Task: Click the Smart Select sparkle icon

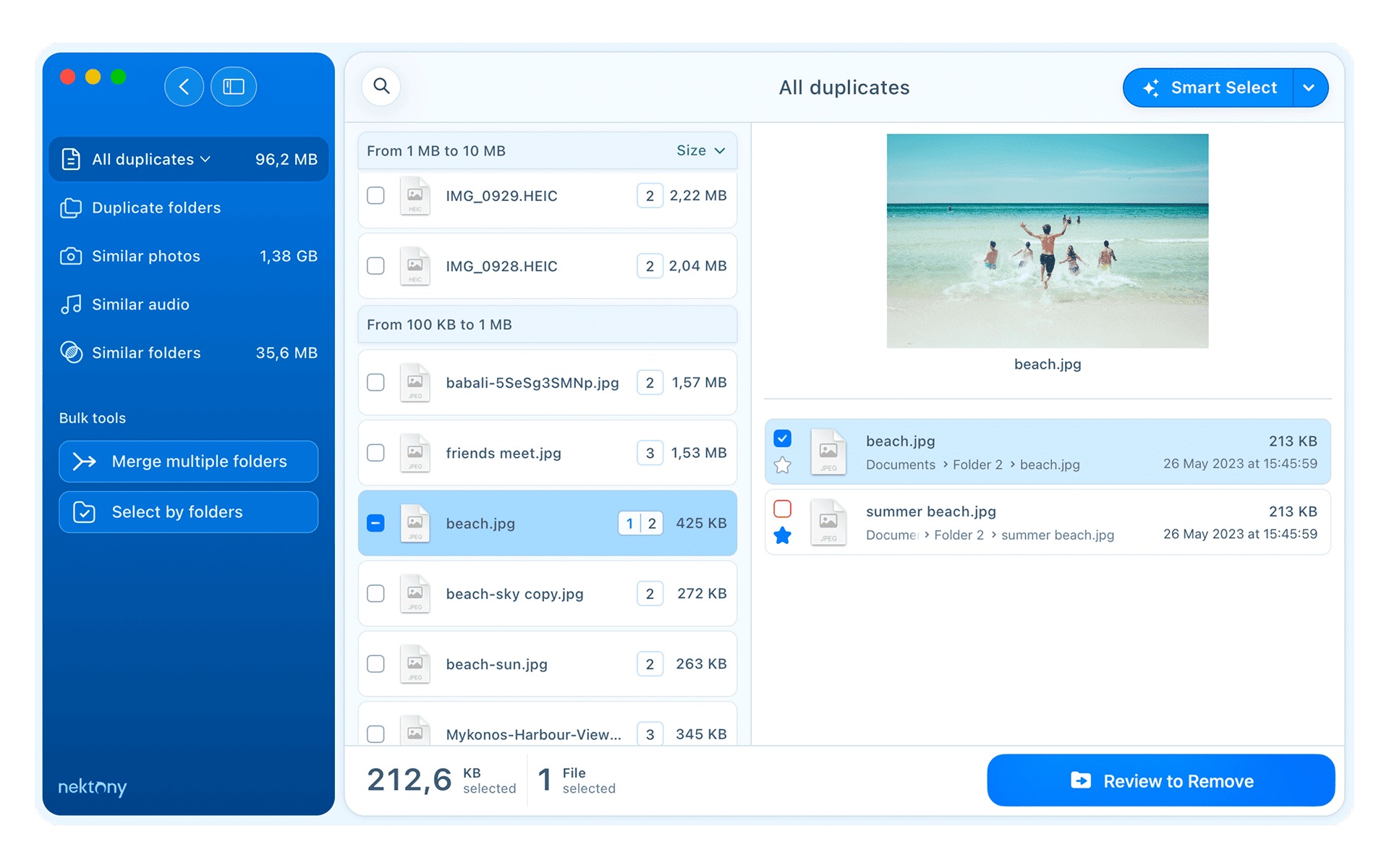Action: (x=1152, y=88)
